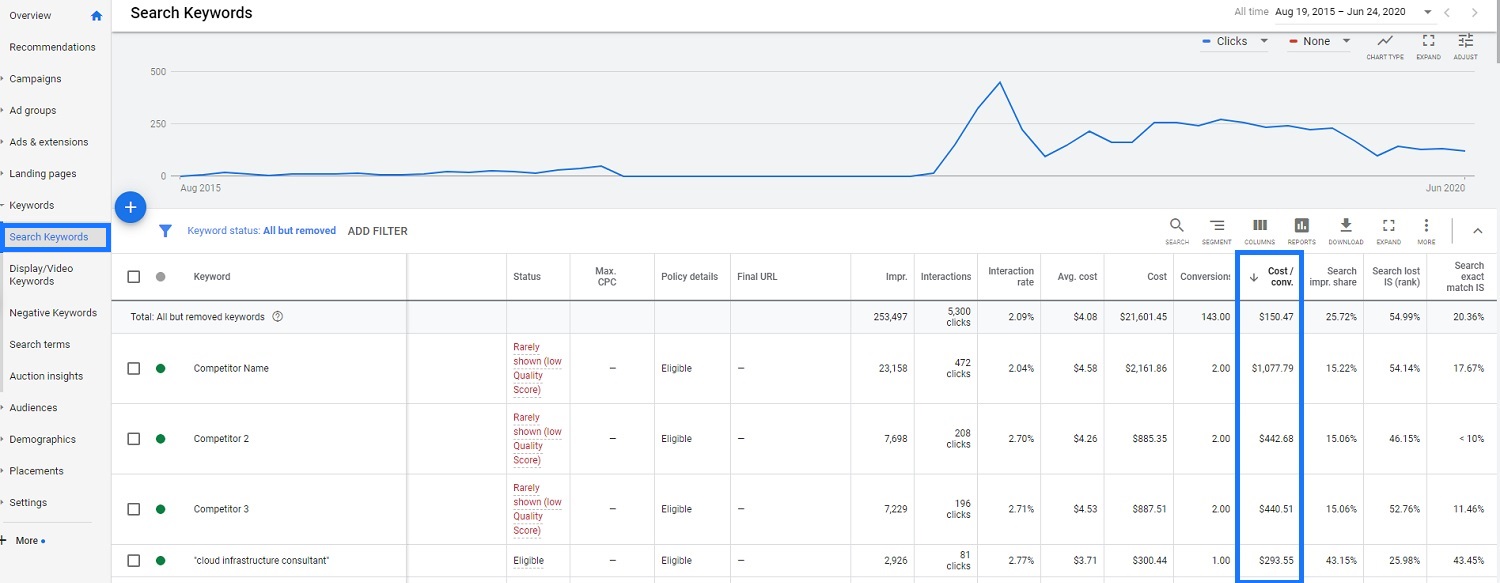Click the Home icon next to Overview
The image size is (1500, 583).
coord(95,15)
